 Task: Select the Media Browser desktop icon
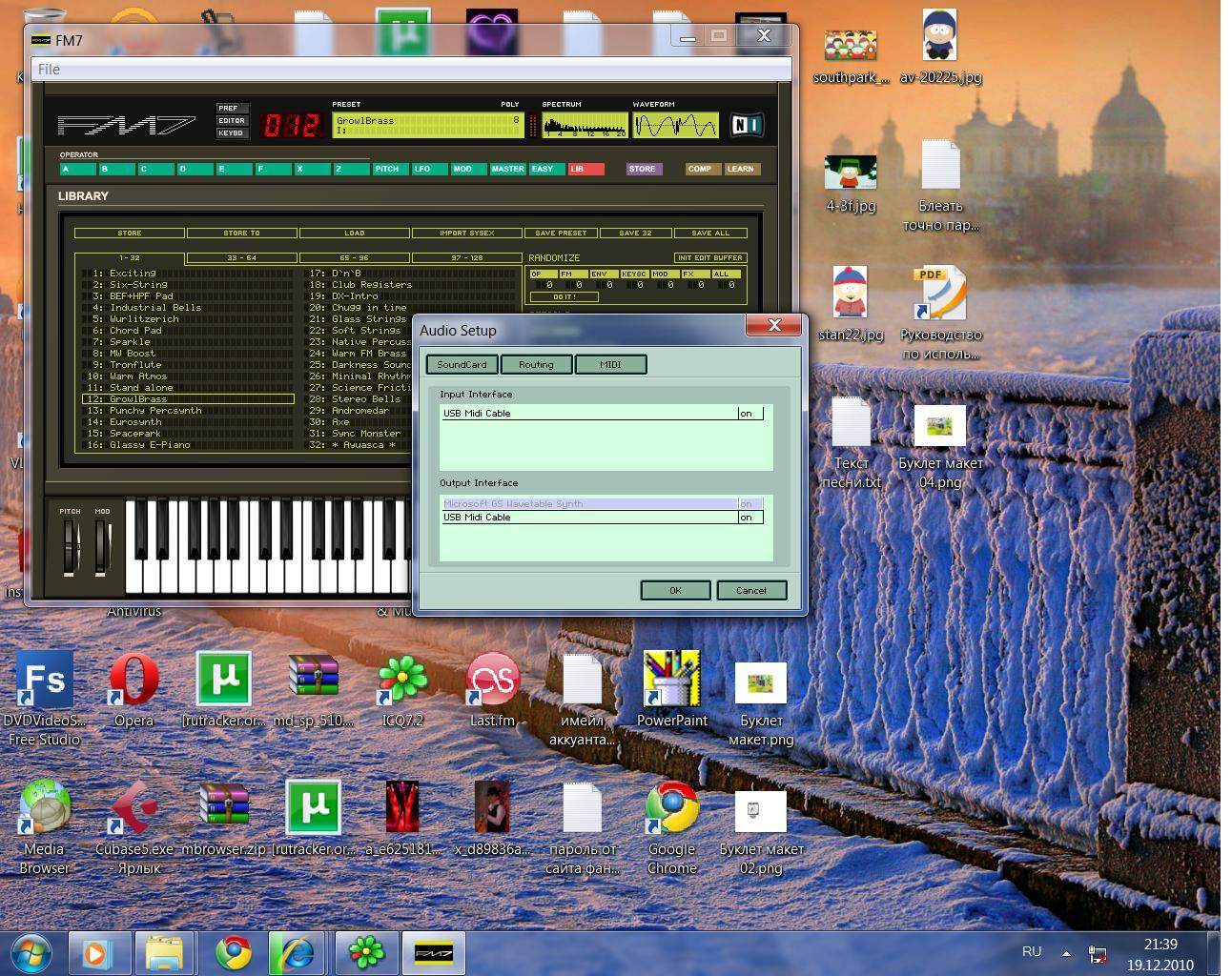click(x=44, y=827)
